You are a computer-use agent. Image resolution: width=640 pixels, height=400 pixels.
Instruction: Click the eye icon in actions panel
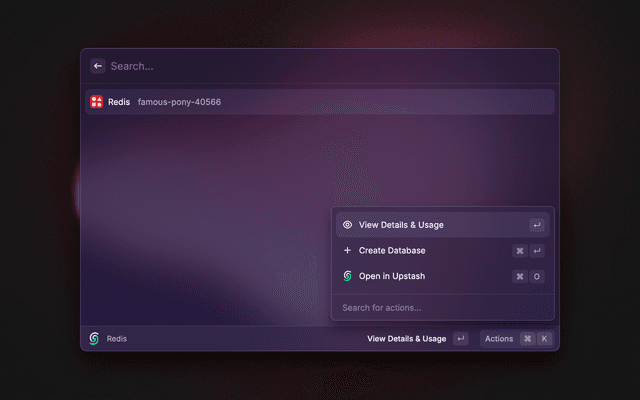[347, 225]
